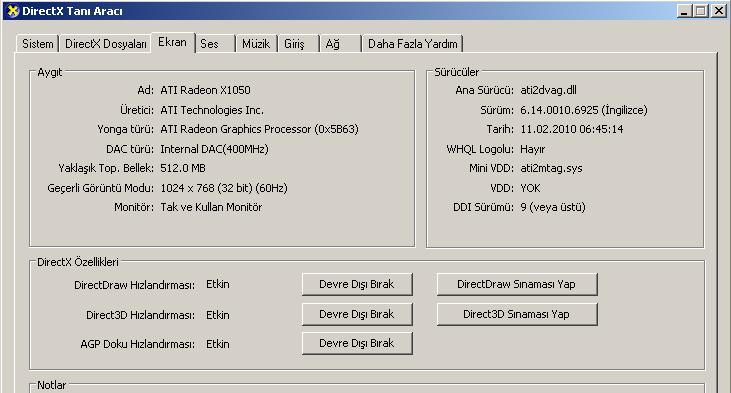The image size is (731, 393).
Task: Click the manufacturer ATI Technologies Inc.
Action: pos(212,110)
